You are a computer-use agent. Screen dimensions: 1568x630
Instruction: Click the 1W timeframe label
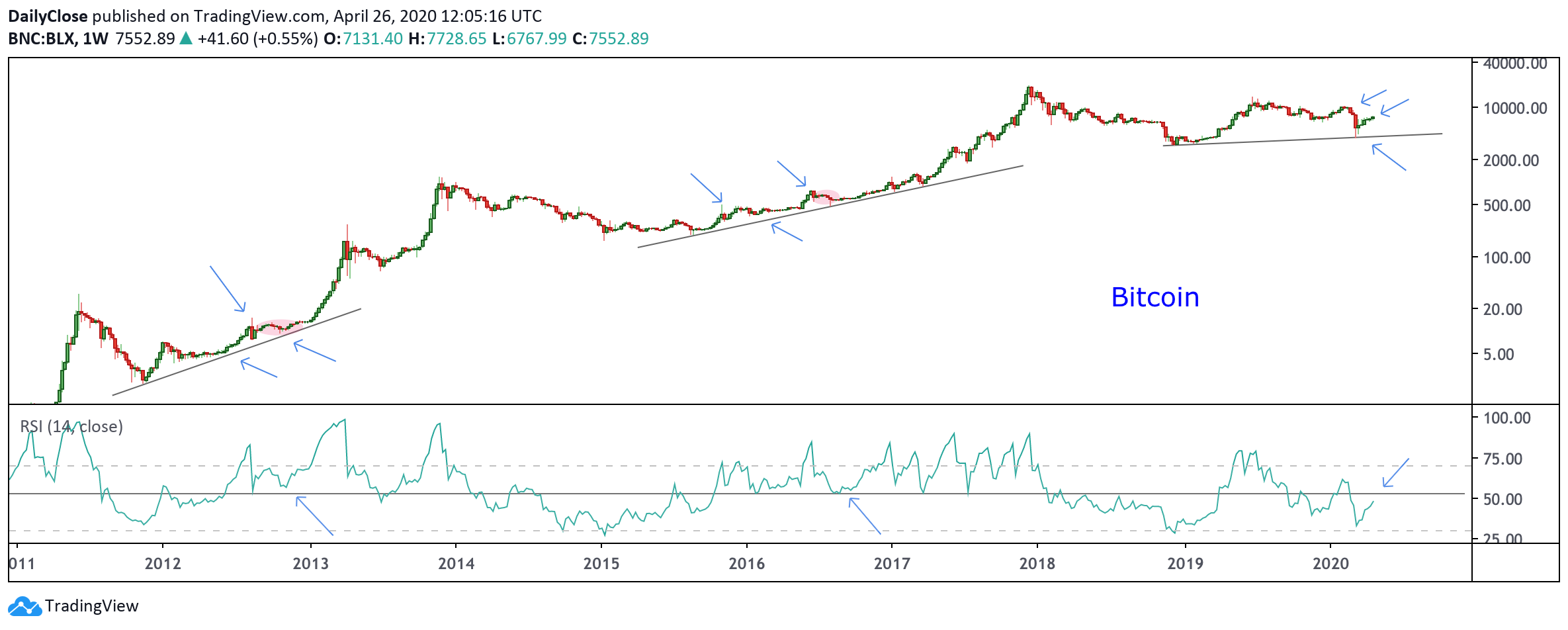pyautogui.click(x=95, y=38)
